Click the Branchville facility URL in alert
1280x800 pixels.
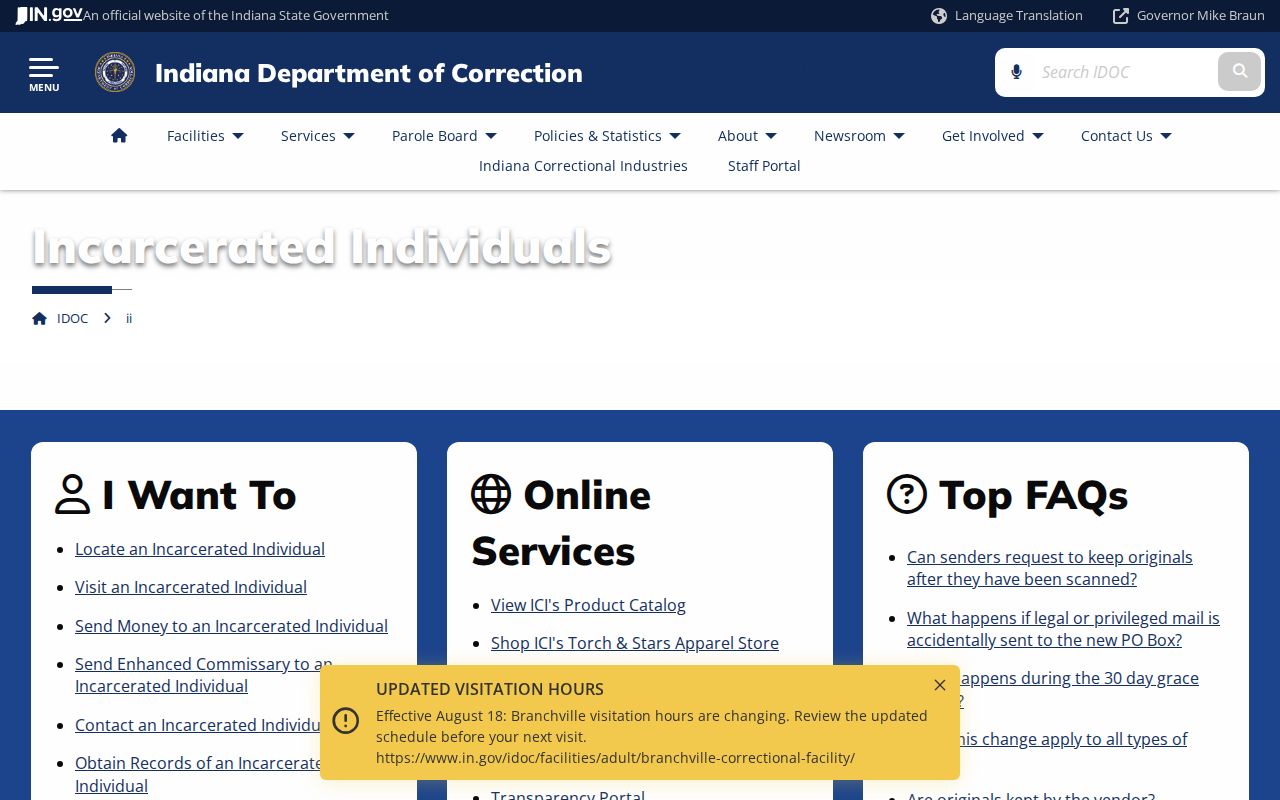pyautogui.click(x=615, y=758)
